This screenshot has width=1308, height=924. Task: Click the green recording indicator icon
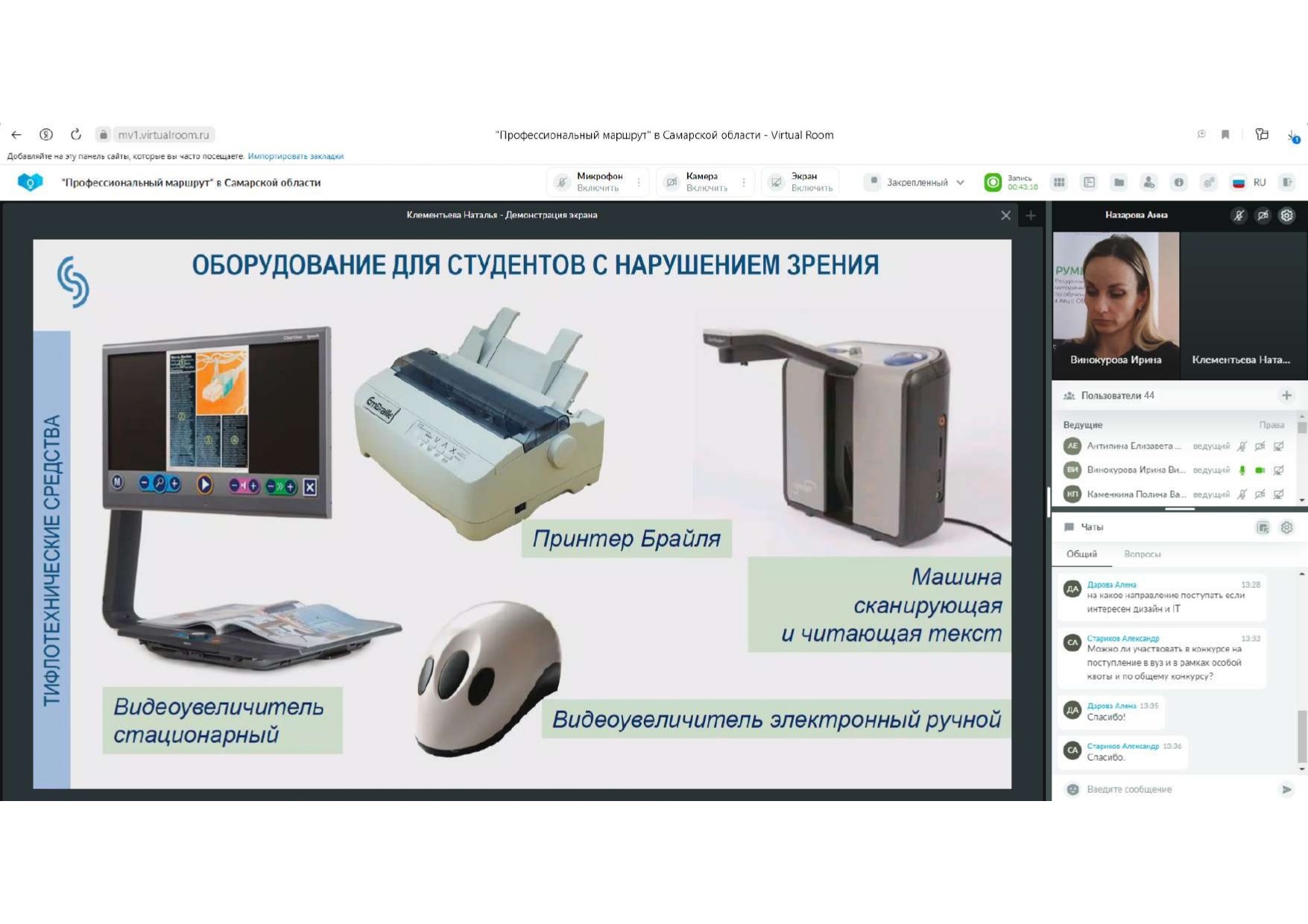[x=993, y=183]
